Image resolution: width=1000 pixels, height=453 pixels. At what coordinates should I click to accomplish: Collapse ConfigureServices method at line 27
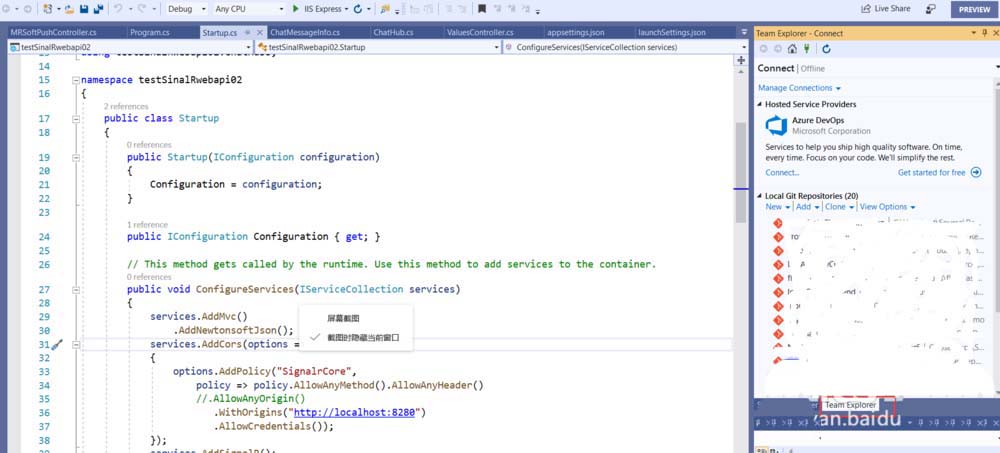point(76,290)
